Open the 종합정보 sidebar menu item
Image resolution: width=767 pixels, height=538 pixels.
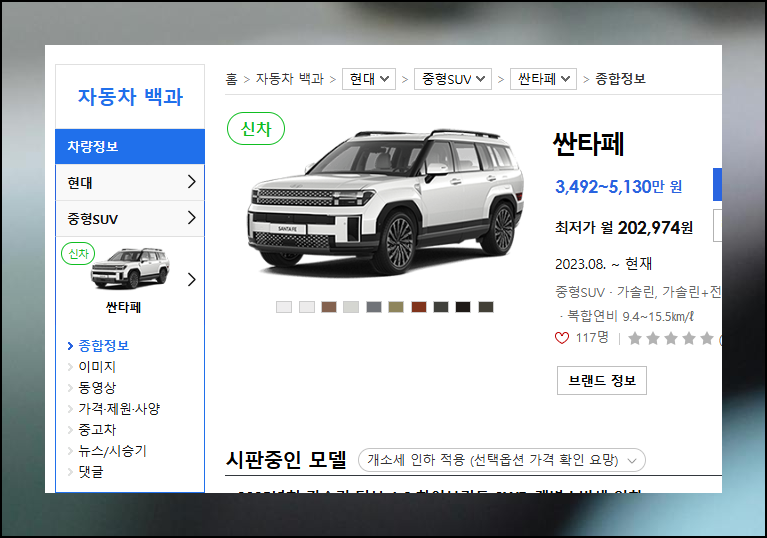(x=103, y=346)
